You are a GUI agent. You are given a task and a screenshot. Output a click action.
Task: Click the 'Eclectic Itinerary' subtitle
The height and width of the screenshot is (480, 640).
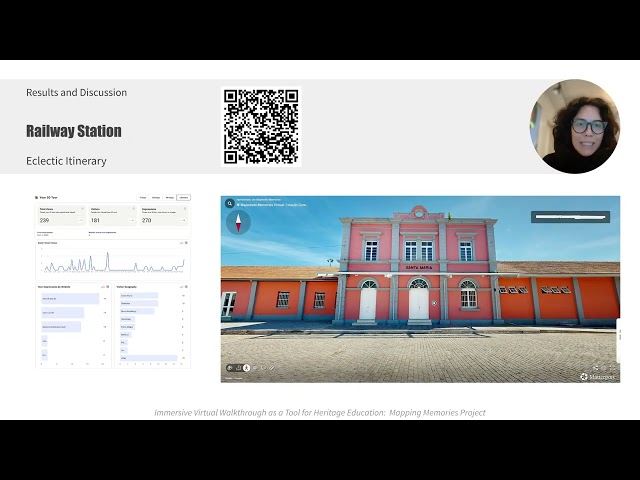pos(66,161)
